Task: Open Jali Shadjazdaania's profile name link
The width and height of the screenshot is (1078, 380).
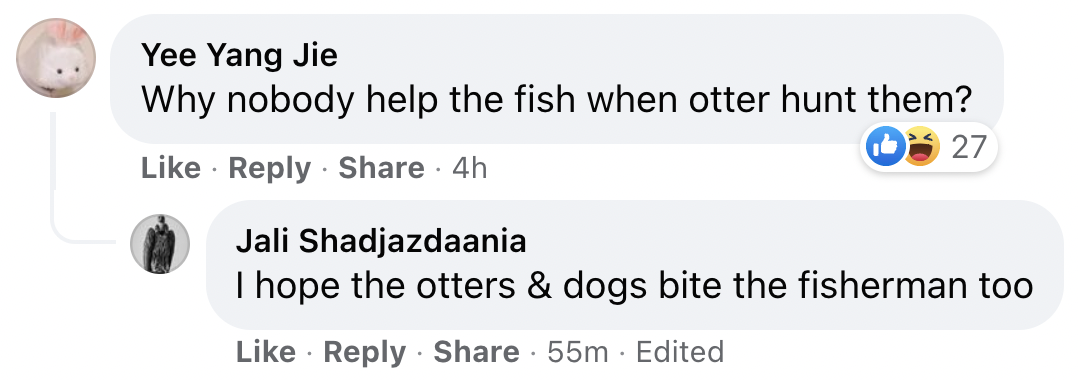Action: pos(381,241)
